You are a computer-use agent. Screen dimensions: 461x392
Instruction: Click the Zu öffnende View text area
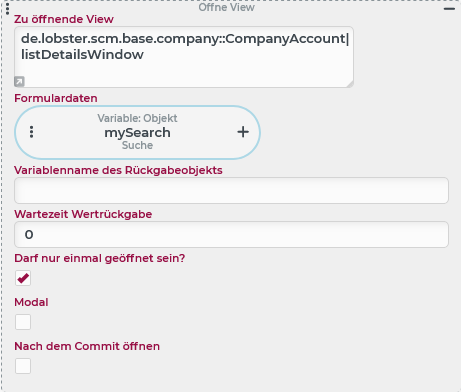184,57
